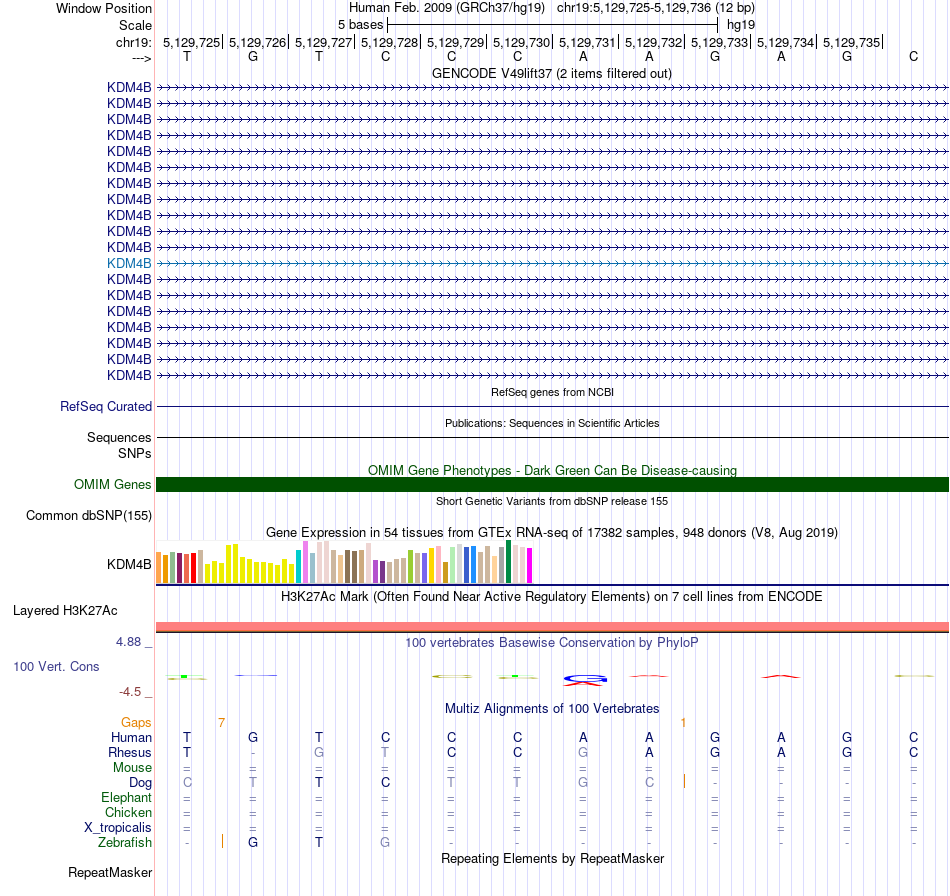Viewport: 950px width, 896px height.
Task: Click the orange gap count 7
Action: click(222, 722)
